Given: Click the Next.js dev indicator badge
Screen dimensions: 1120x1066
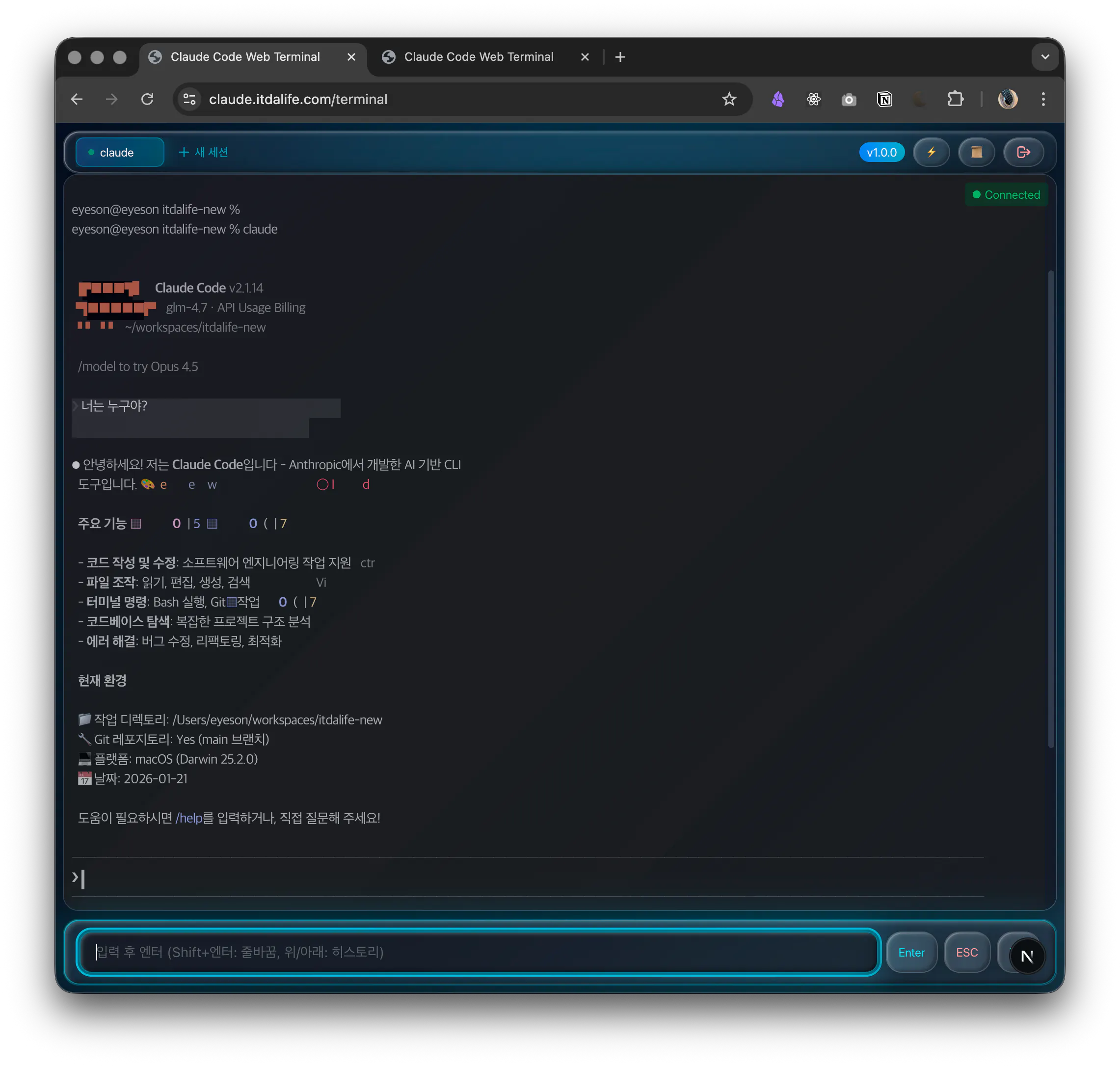Looking at the screenshot, I should pyautogui.click(x=1027, y=957).
